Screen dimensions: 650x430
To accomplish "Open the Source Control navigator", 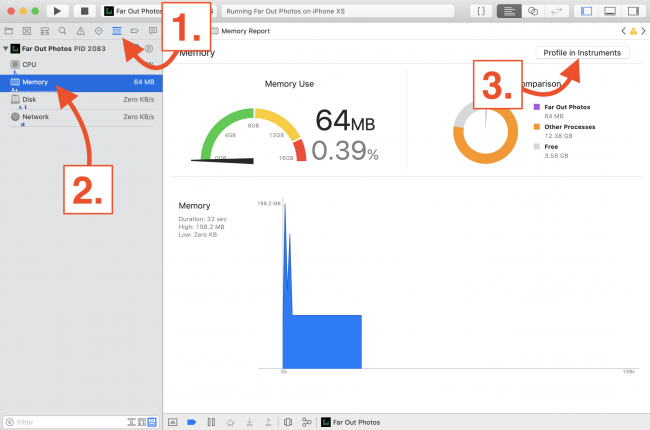I will point(27,31).
